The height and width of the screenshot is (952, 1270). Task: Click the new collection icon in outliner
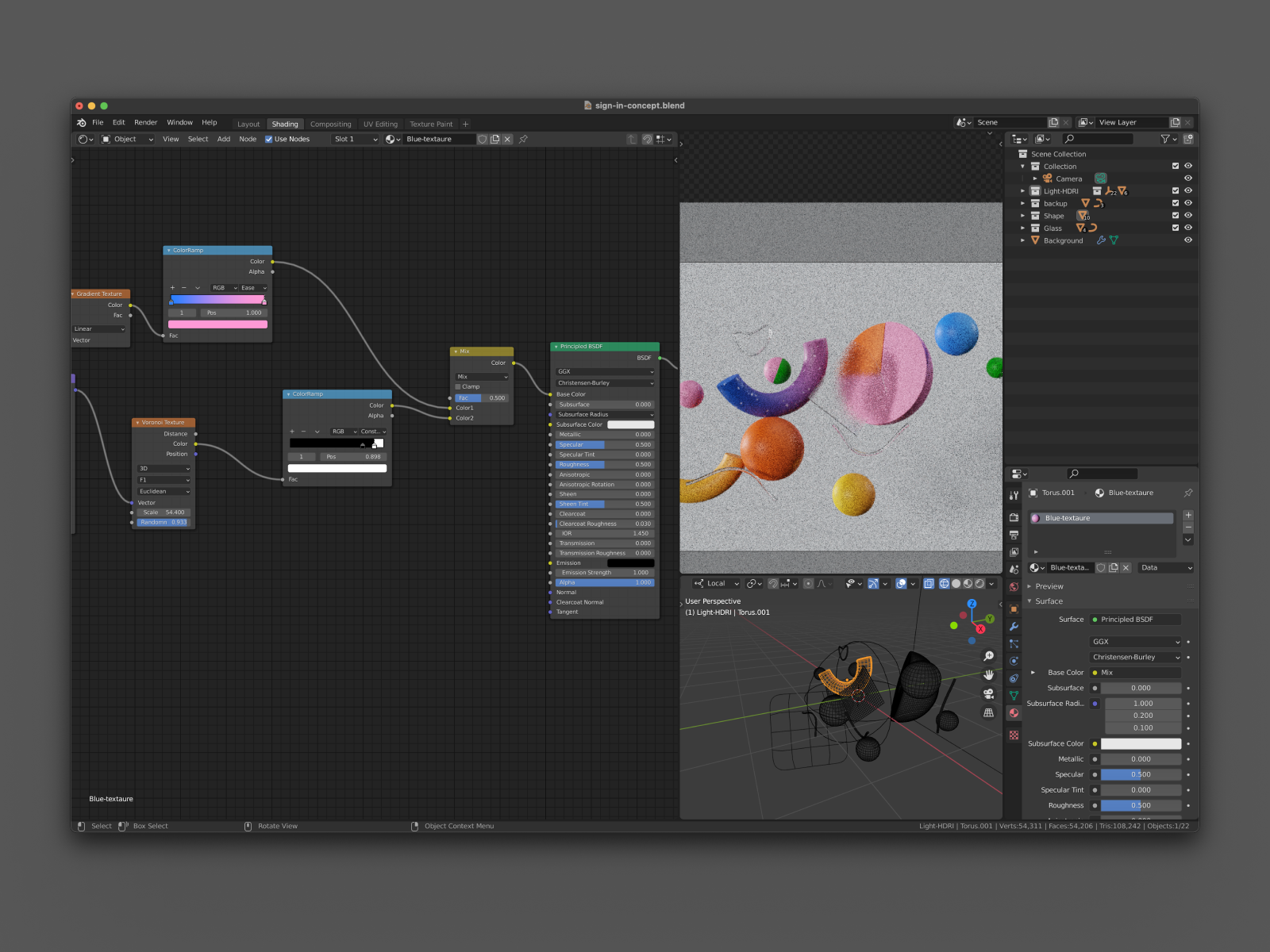tap(1188, 139)
